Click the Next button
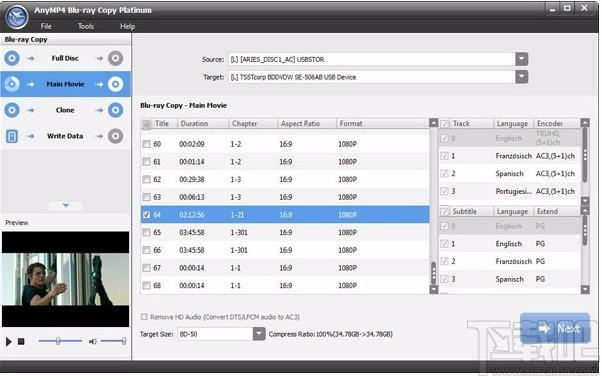This screenshot has width=602, height=376. pos(555,328)
